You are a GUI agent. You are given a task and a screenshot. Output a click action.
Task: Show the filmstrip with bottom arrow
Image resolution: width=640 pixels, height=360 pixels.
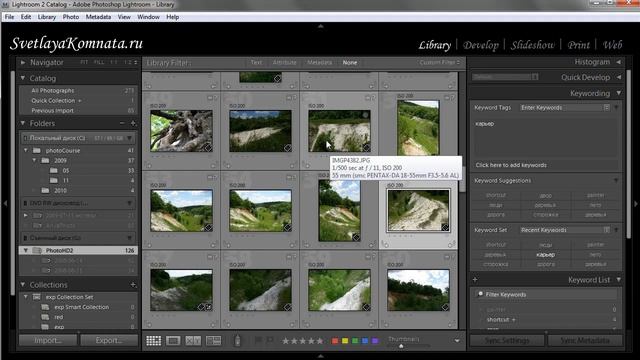point(320,356)
